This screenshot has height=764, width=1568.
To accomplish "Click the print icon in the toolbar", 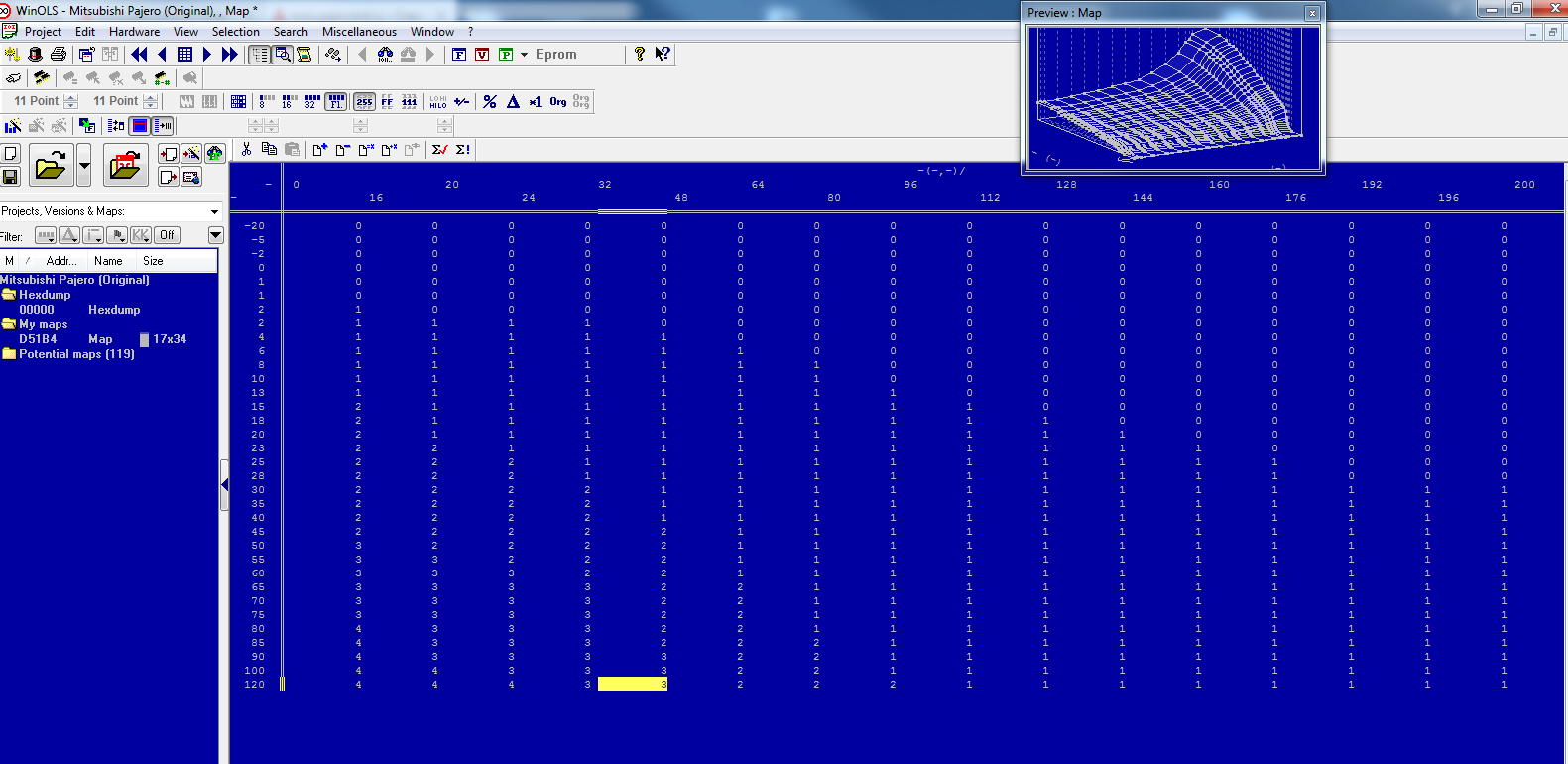I will tap(59, 55).
